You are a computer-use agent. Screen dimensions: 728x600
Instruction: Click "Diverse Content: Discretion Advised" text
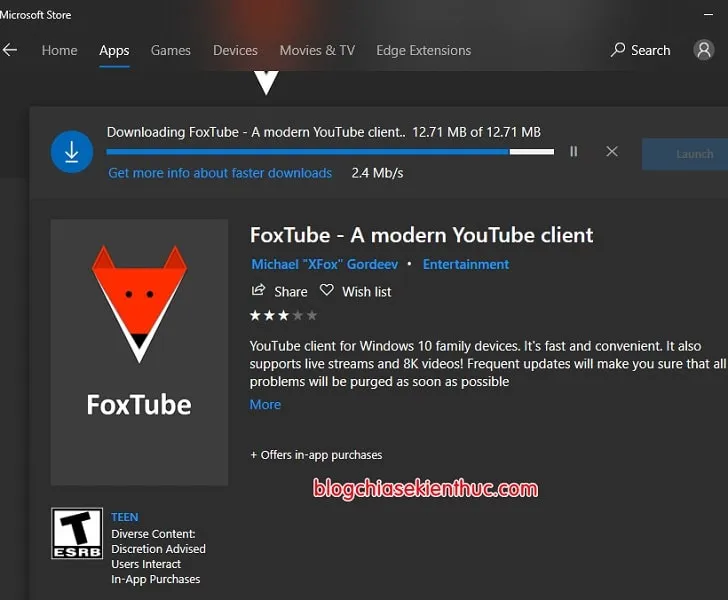click(x=158, y=541)
